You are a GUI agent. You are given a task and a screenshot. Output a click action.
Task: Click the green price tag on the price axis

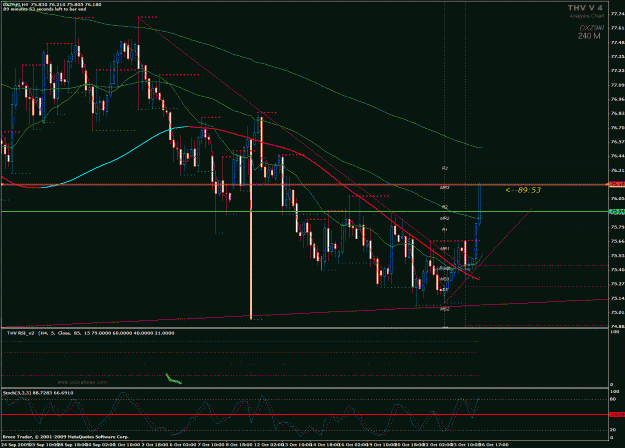617,212
